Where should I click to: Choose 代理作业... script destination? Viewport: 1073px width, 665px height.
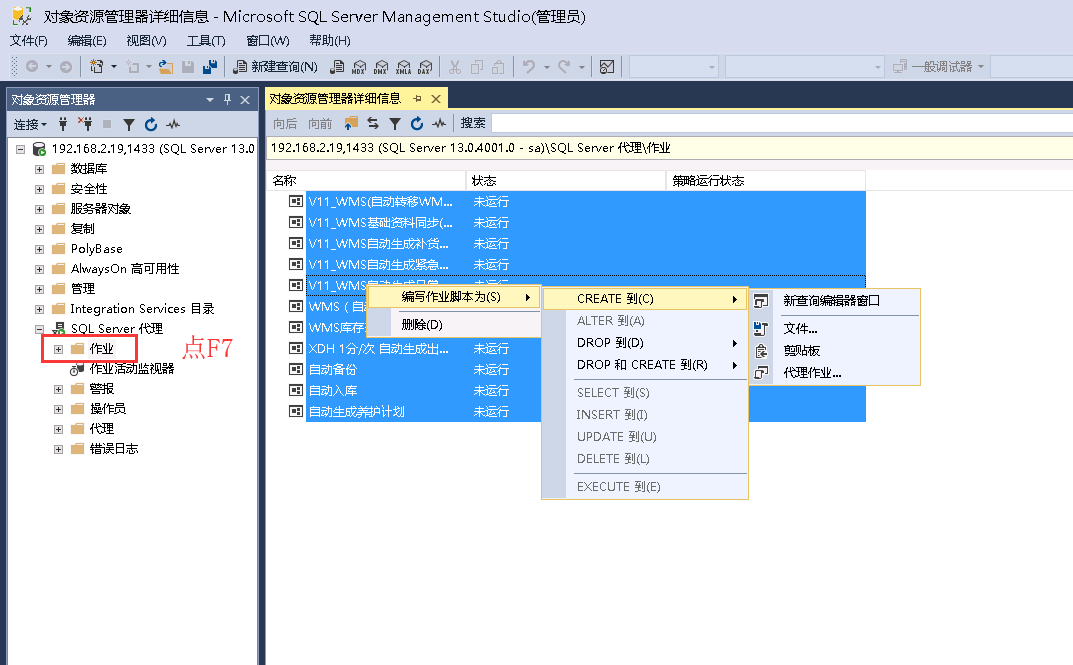[x=835, y=373]
